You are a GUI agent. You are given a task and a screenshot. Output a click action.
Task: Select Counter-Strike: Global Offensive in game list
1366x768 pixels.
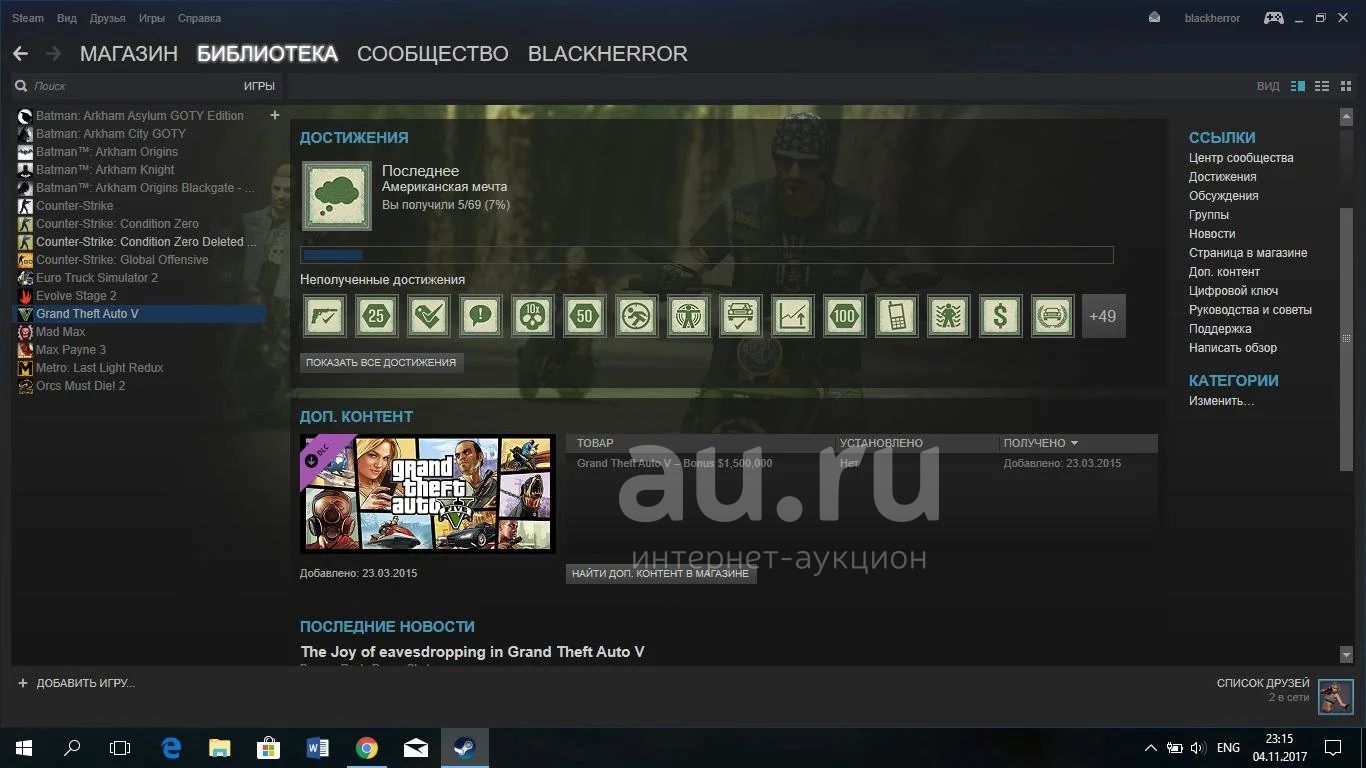pyautogui.click(x=122, y=260)
